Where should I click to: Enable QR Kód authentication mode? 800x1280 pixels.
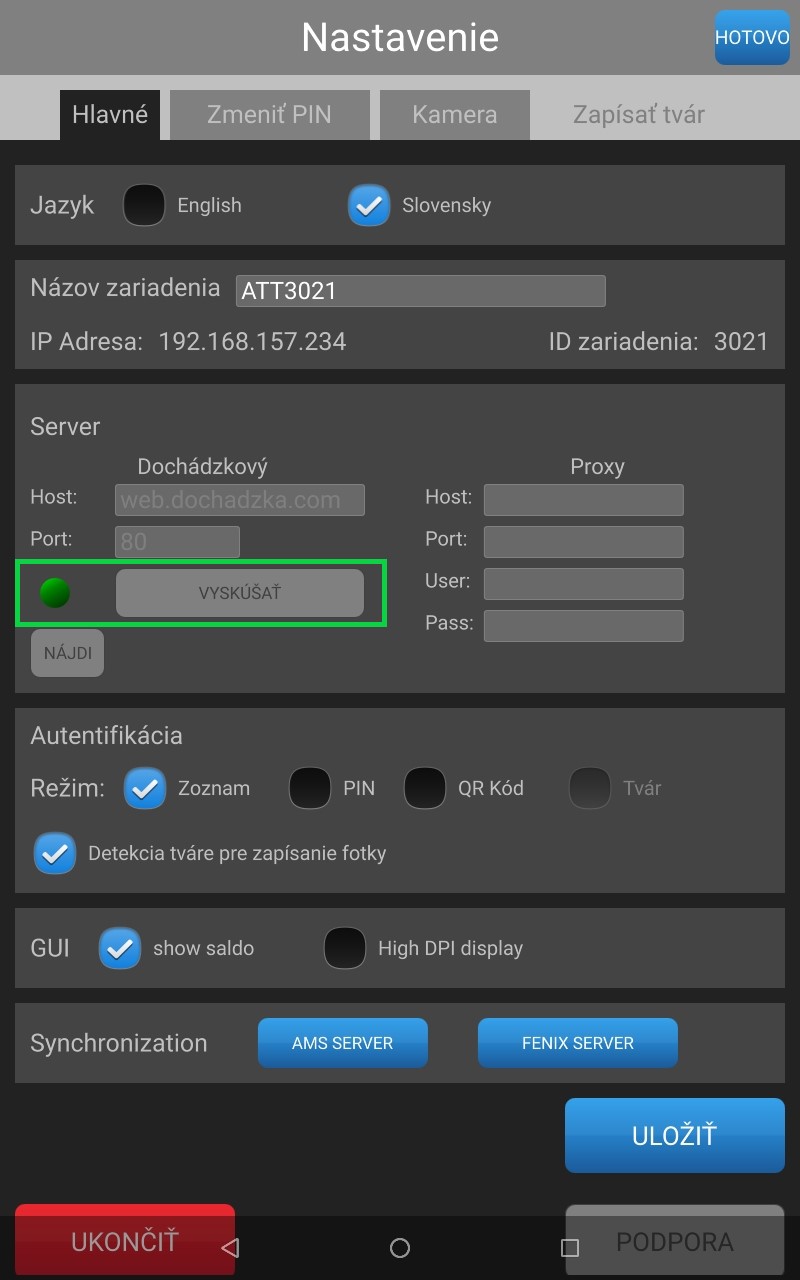425,788
